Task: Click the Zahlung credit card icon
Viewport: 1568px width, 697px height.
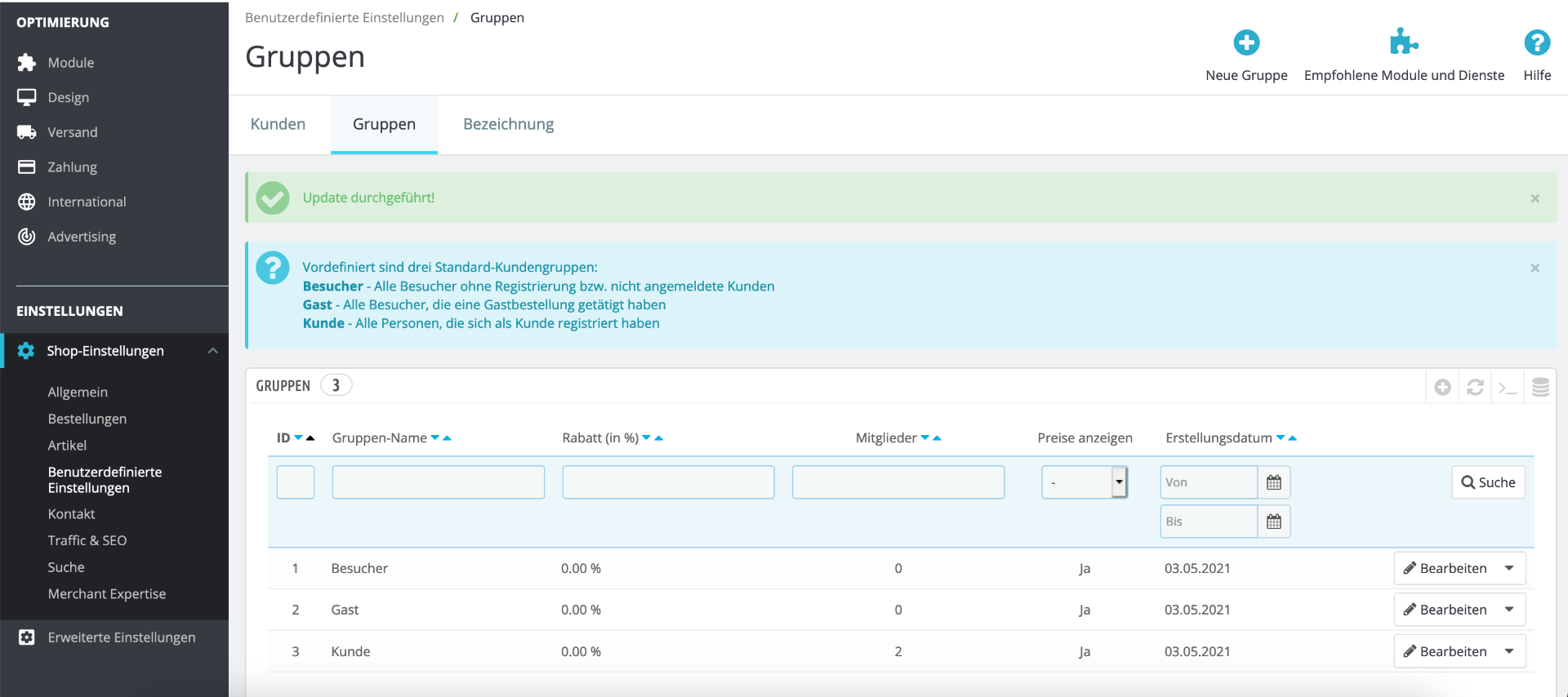Action: [x=27, y=167]
